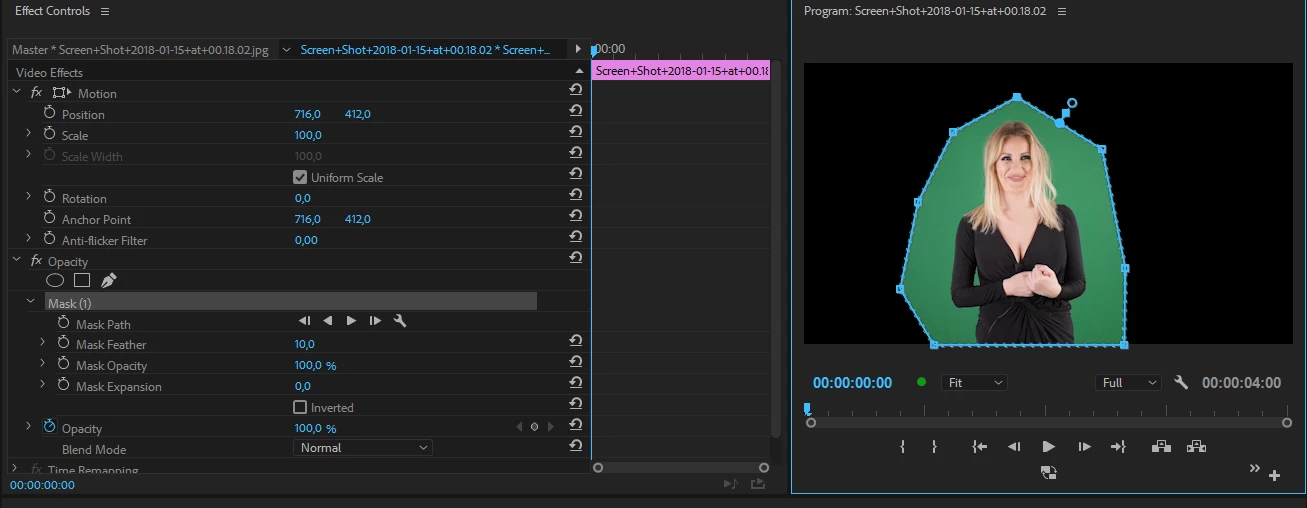
Task: Click the pink clip in Effect Controls timeline
Action: (681, 71)
